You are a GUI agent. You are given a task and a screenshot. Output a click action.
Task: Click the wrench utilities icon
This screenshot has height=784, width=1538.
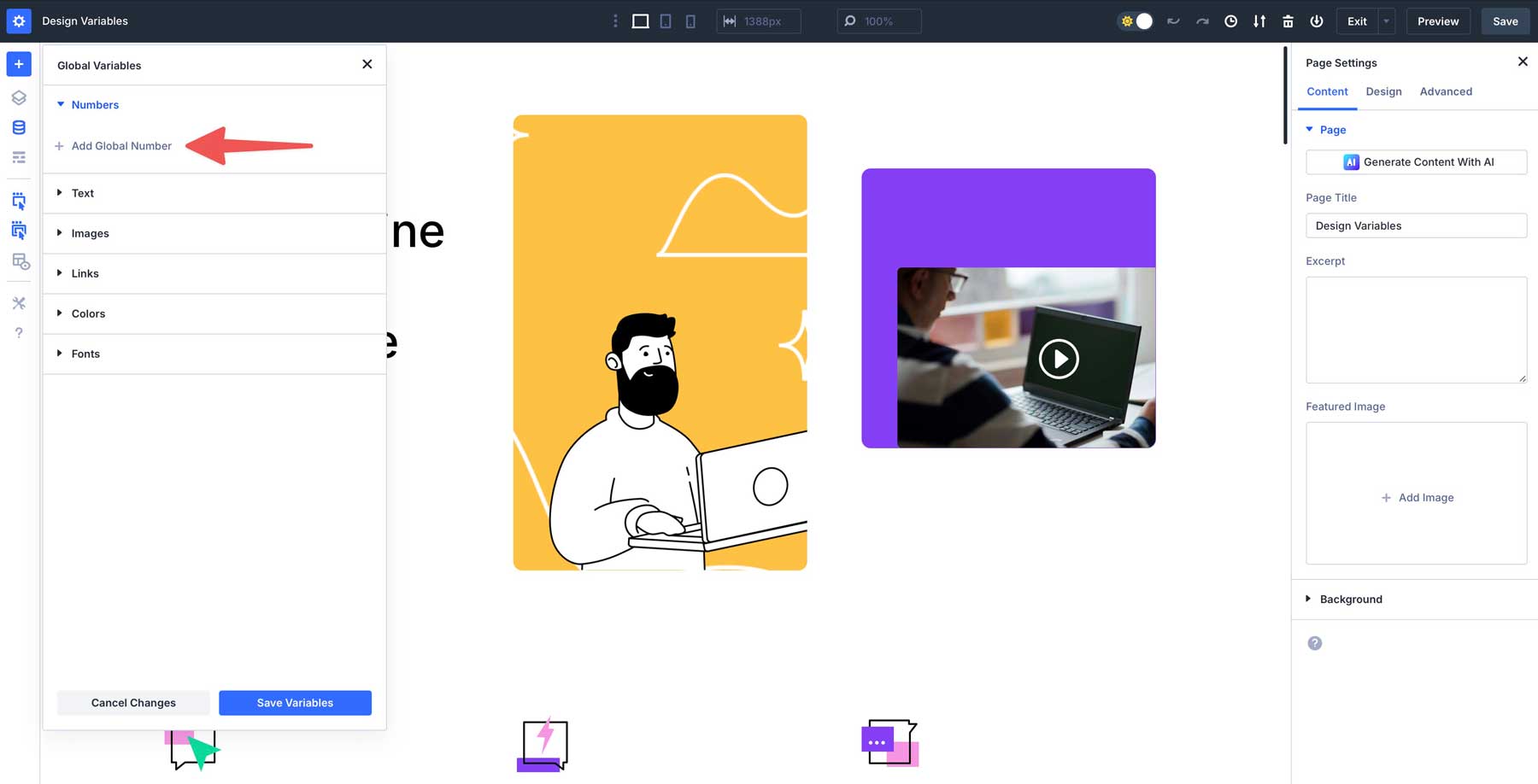19,302
